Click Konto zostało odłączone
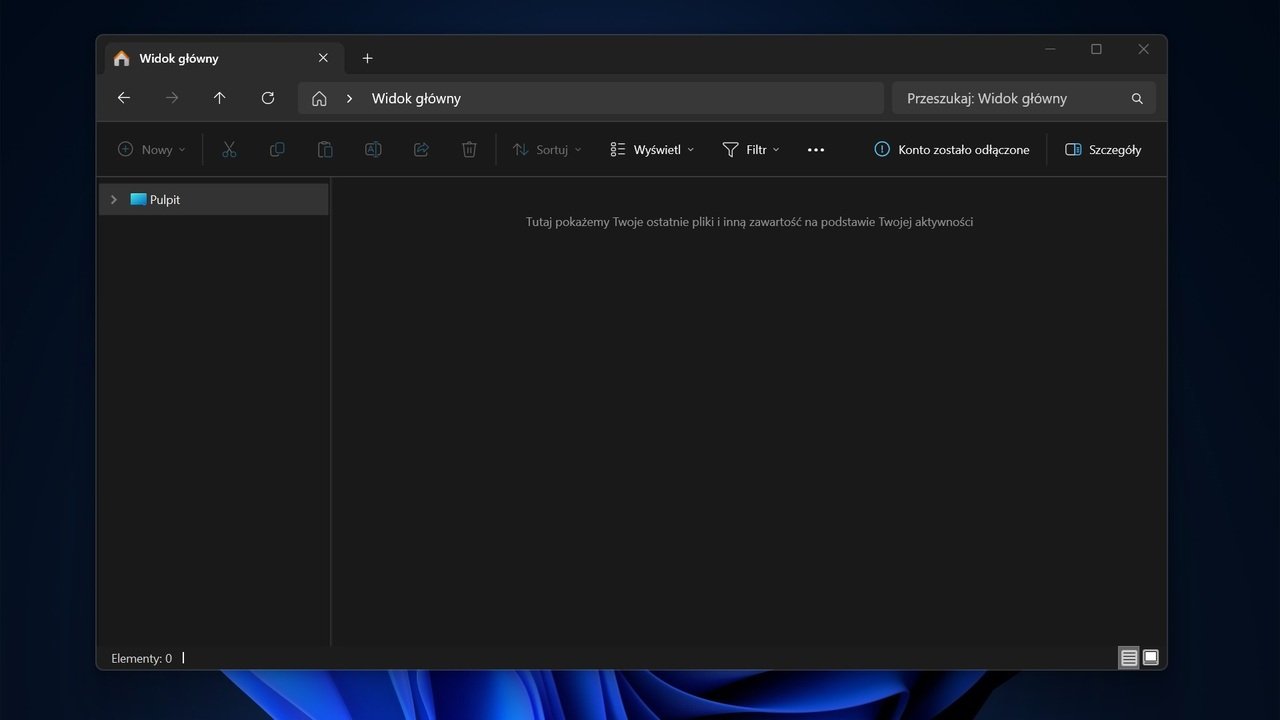The image size is (1280, 720). [x=951, y=149]
